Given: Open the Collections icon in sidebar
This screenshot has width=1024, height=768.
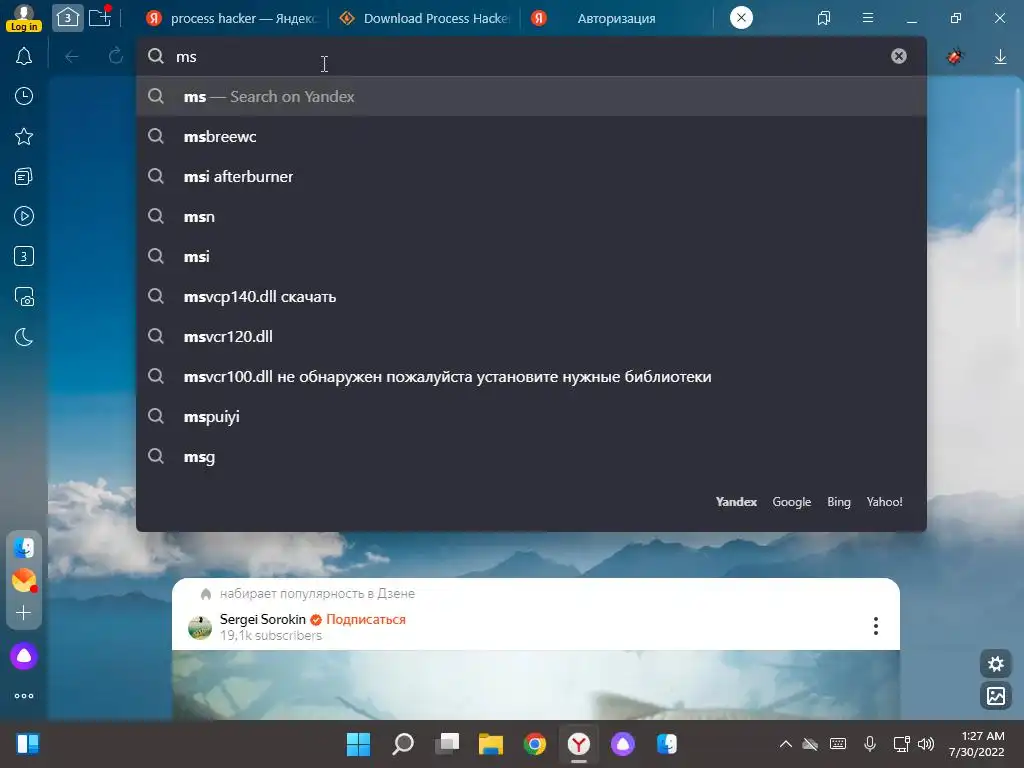Looking at the screenshot, I should click(x=24, y=176).
